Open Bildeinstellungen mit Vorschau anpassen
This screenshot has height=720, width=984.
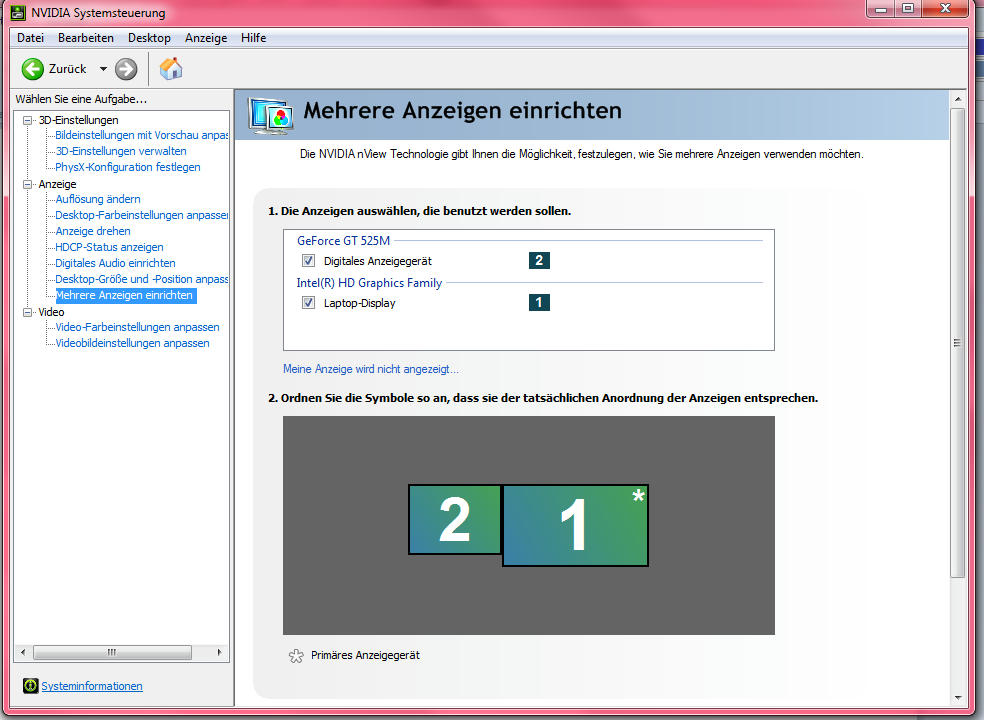coord(141,135)
